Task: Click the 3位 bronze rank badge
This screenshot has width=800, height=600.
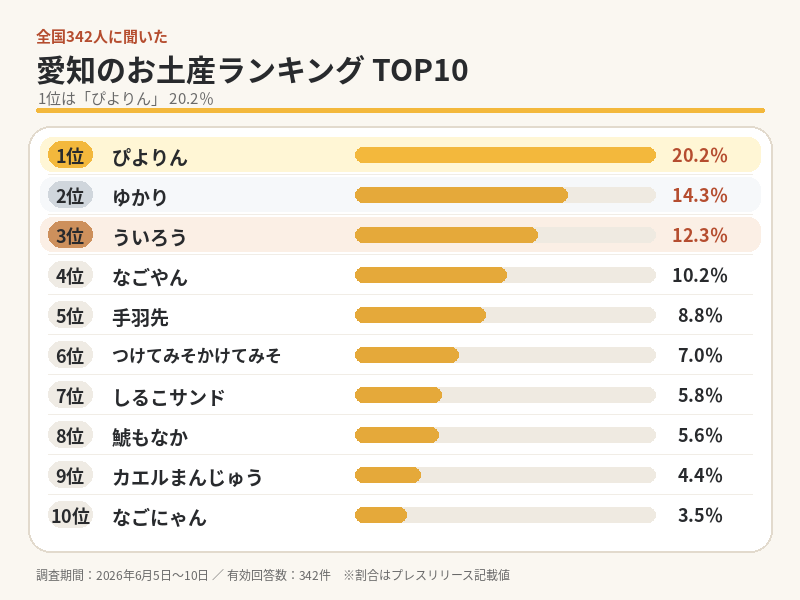Action: (x=70, y=235)
